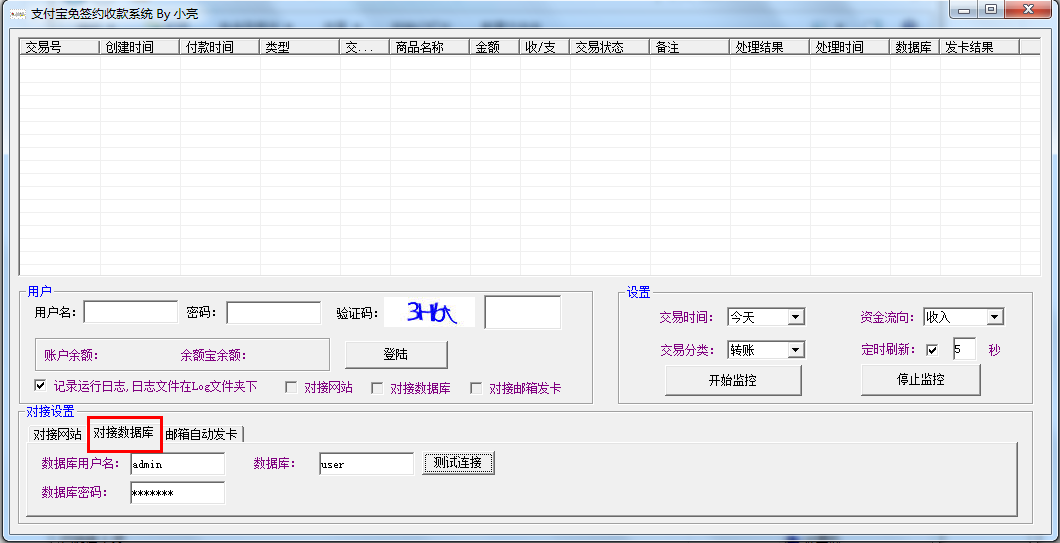Click the 商品名称 column header
Image resolution: width=1060 pixels, height=543 pixels.
[430, 47]
